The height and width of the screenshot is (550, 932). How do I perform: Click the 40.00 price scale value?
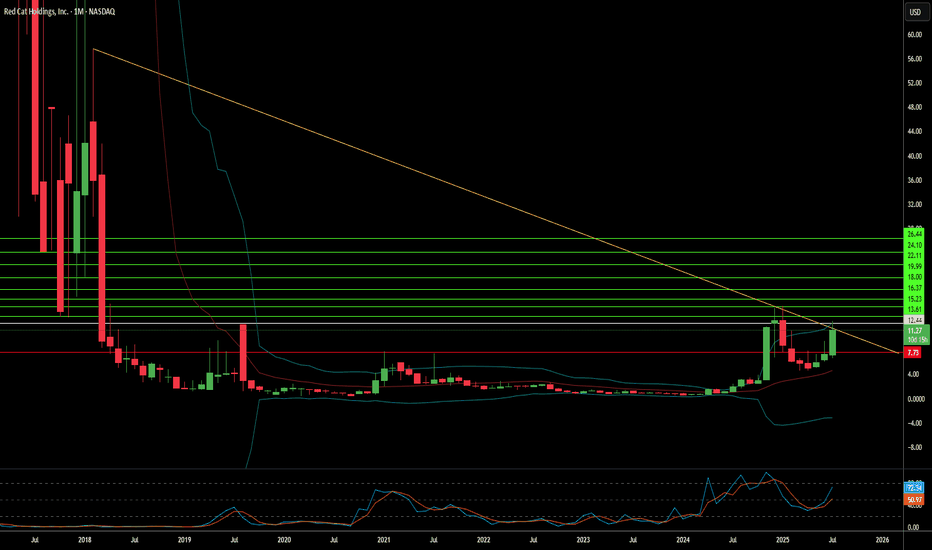coord(915,156)
